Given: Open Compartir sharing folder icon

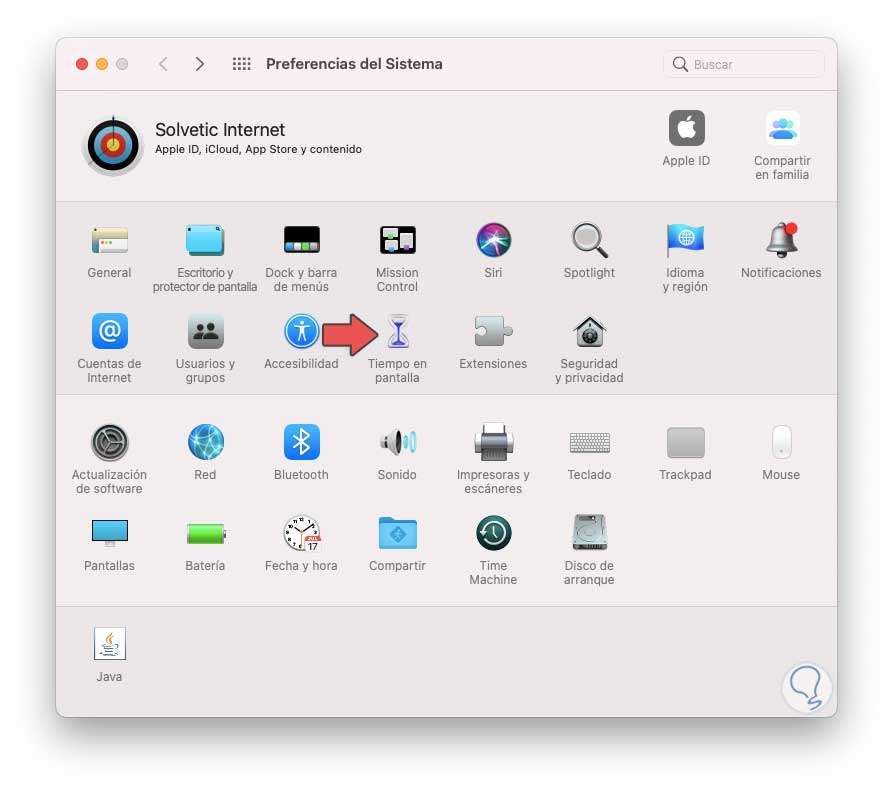Looking at the screenshot, I should (x=398, y=533).
